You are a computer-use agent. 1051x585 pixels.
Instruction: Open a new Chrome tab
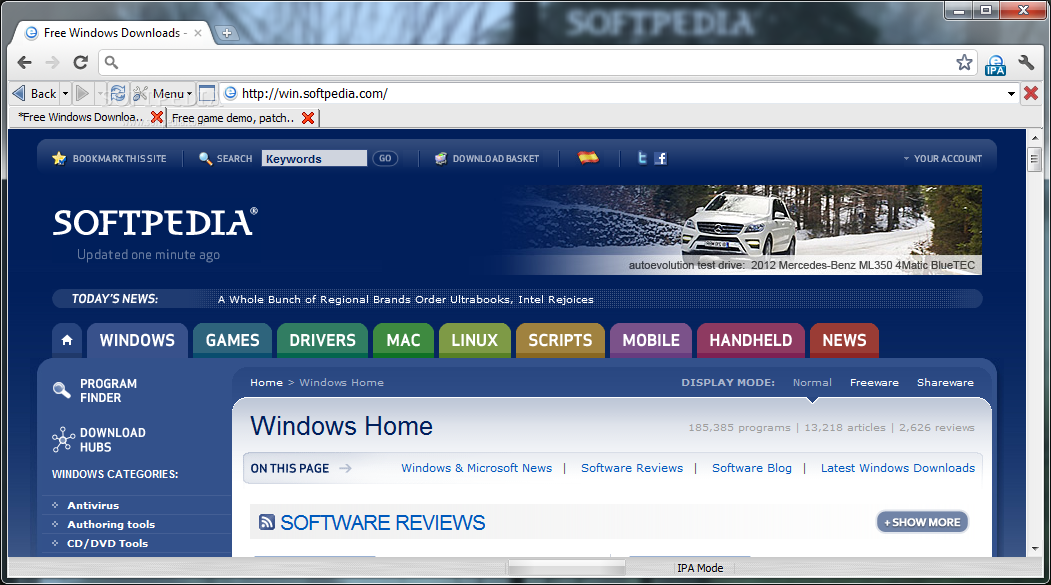(x=227, y=33)
